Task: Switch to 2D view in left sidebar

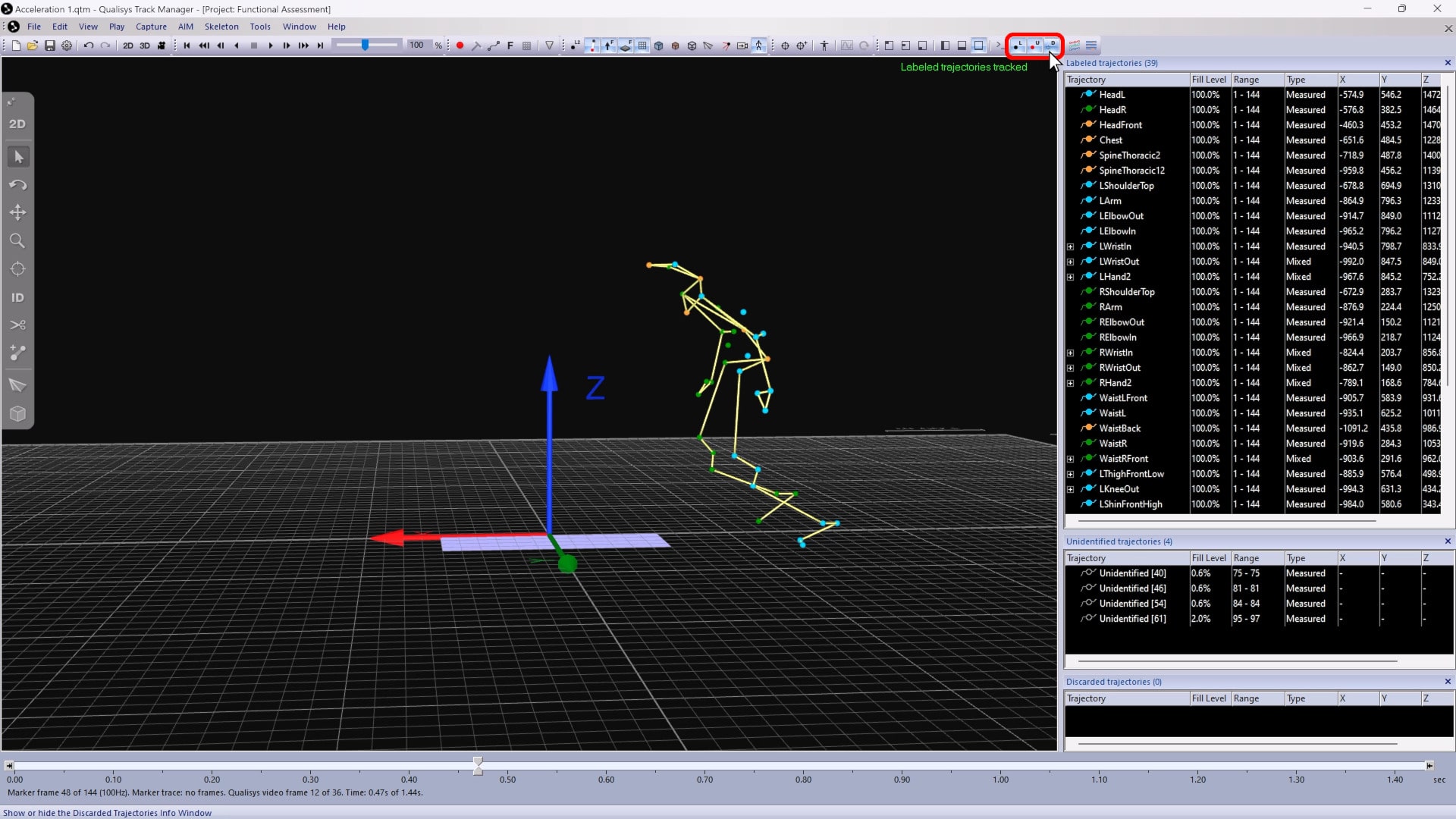Action: pyautogui.click(x=17, y=124)
